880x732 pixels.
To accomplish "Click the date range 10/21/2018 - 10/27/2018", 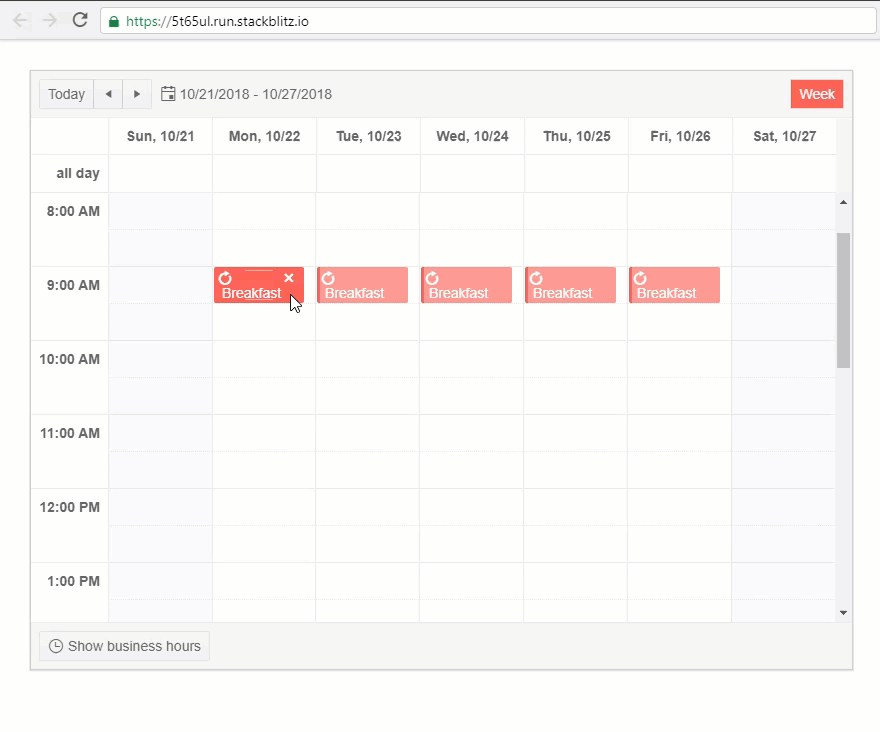I will (256, 94).
